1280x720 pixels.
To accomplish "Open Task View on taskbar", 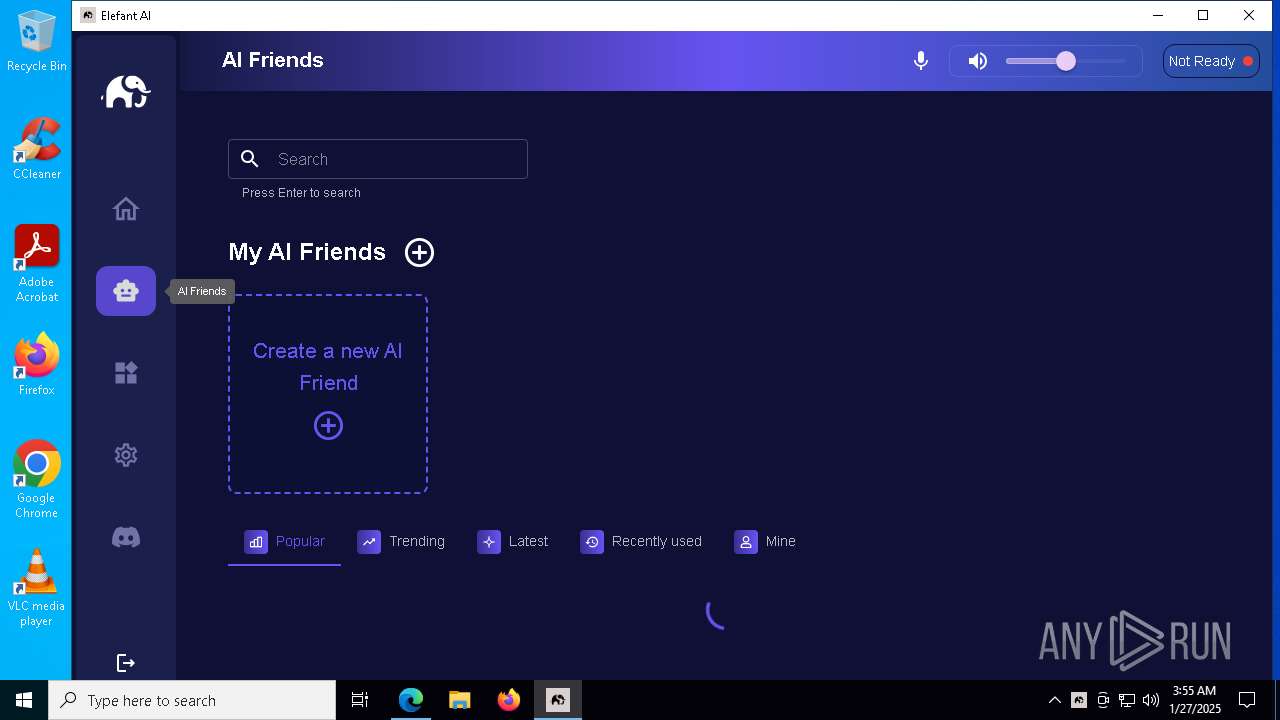I will click(x=360, y=700).
